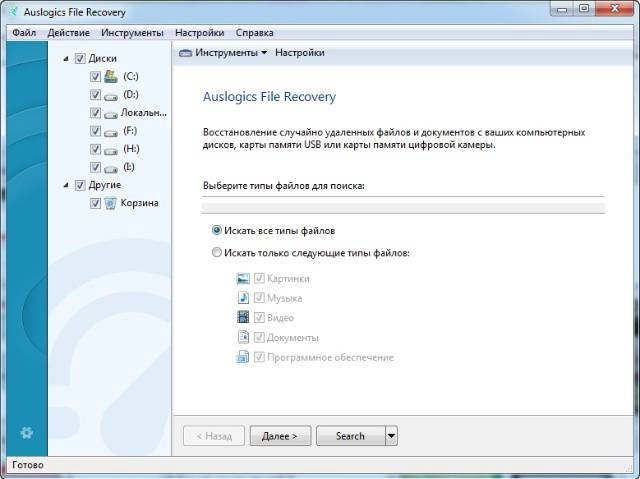Open settings via the sidebar gear icon
The width and height of the screenshot is (640, 479).
(27, 432)
